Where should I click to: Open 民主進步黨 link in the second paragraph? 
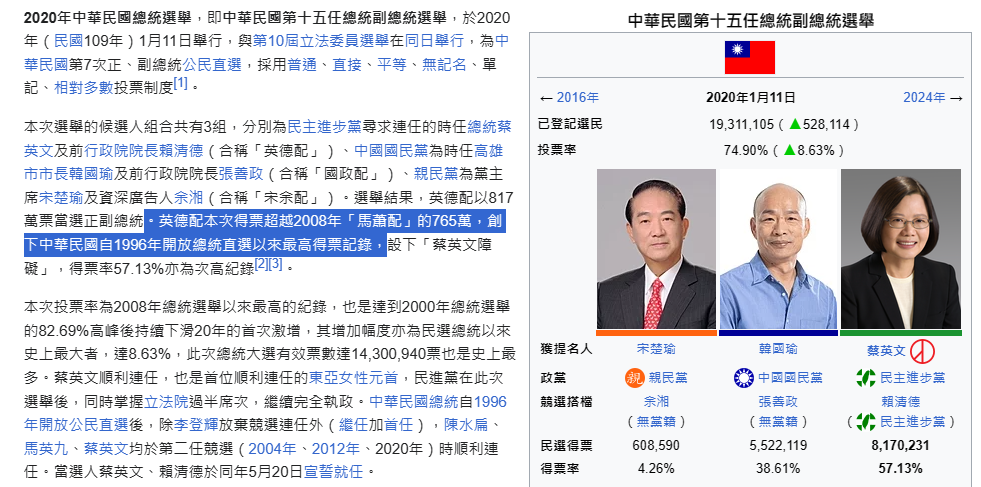[x=324, y=127]
